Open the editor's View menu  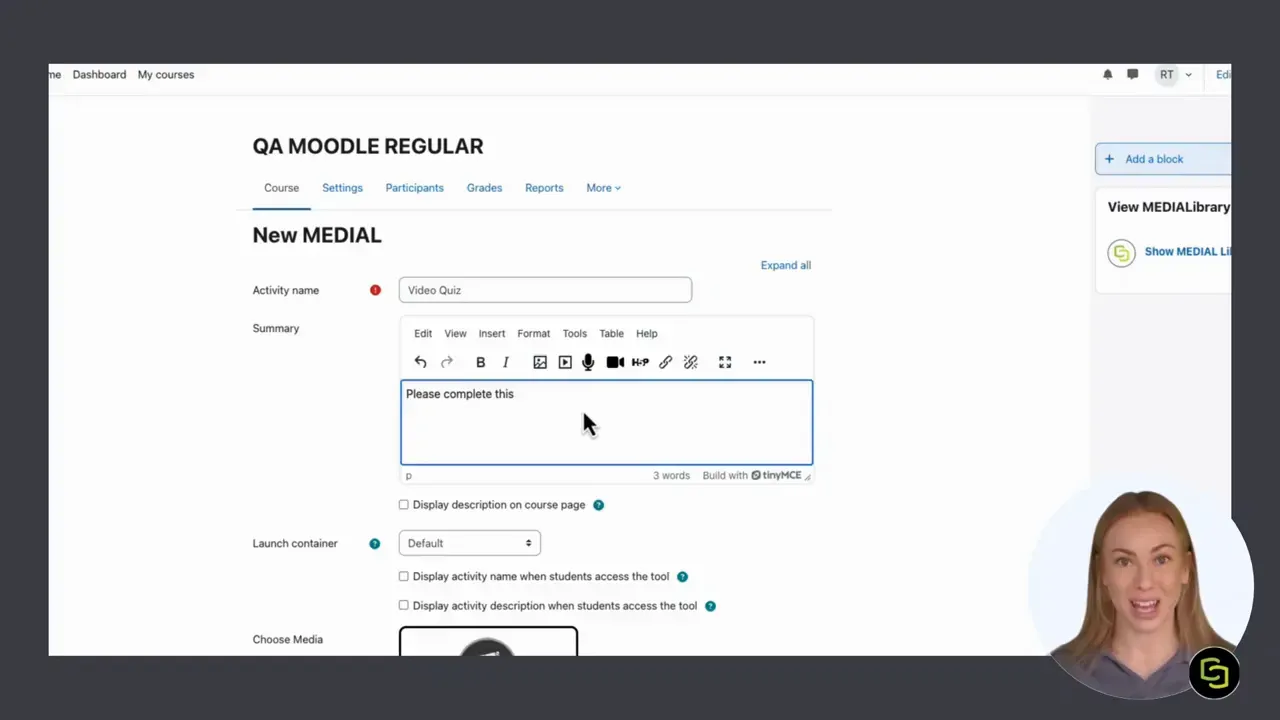pyautogui.click(x=455, y=334)
